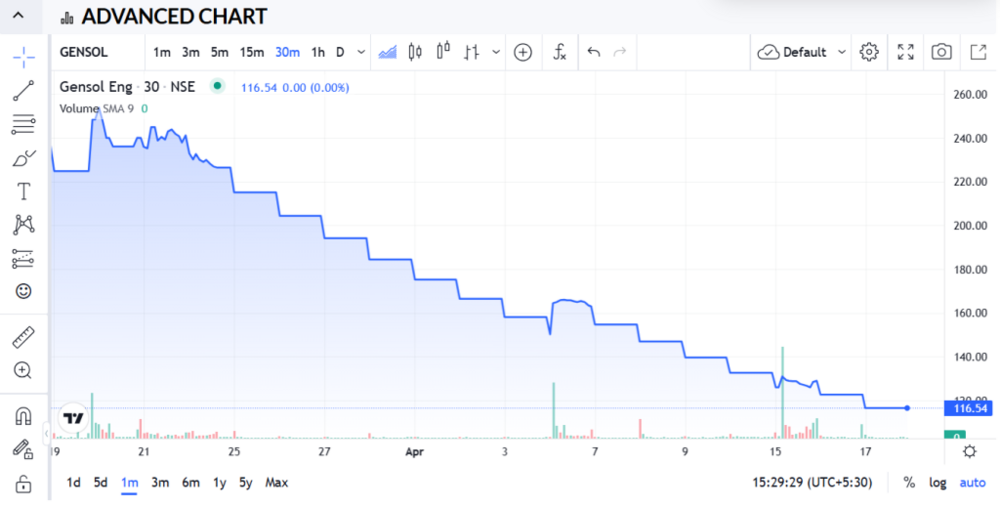Viewport: 1000px width, 507px height.
Task: Open the chart patterns tool
Action: pos(23,225)
